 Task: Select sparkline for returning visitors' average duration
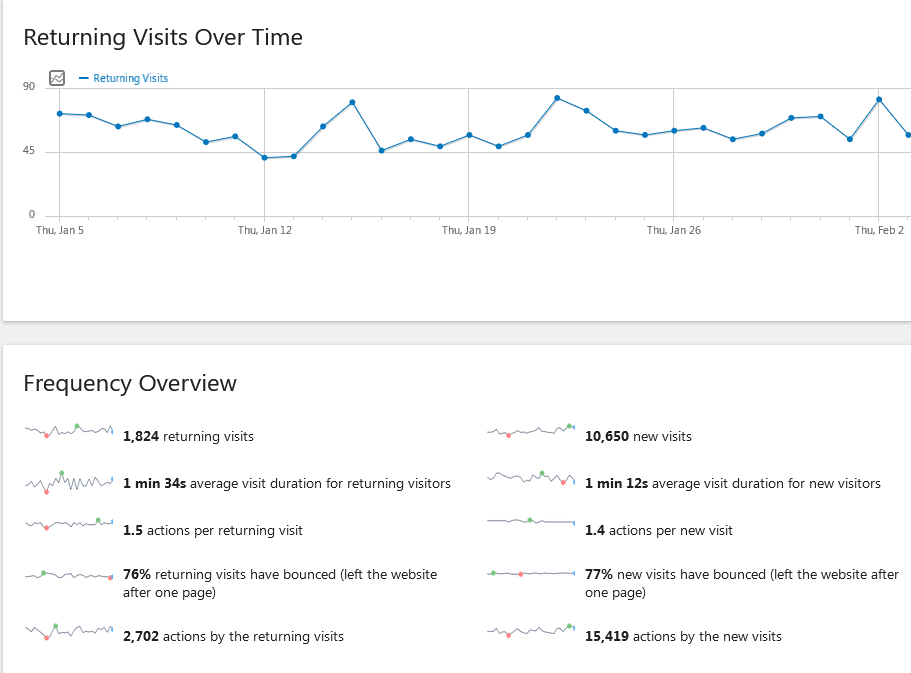tap(69, 483)
